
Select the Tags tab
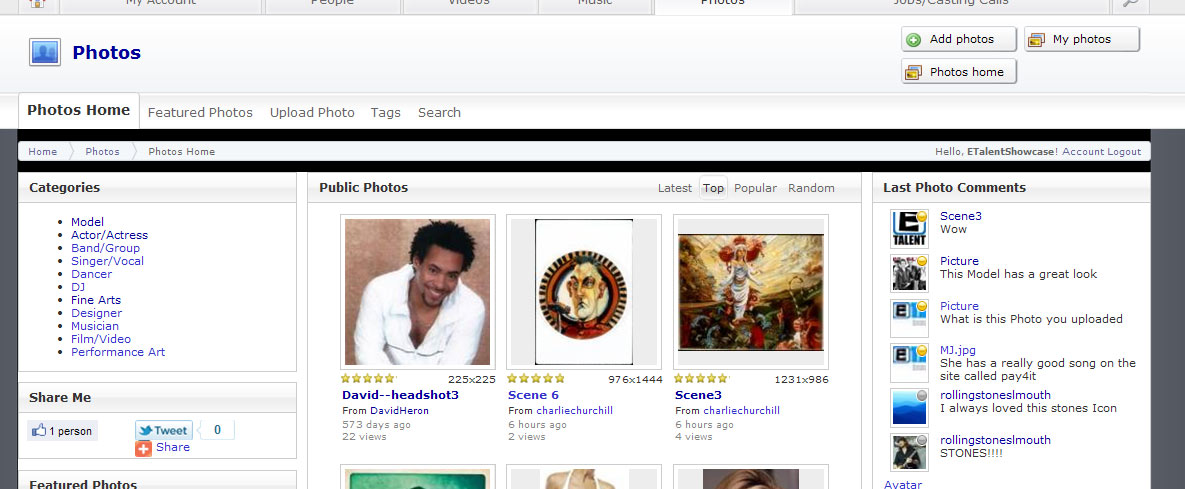[x=385, y=113]
